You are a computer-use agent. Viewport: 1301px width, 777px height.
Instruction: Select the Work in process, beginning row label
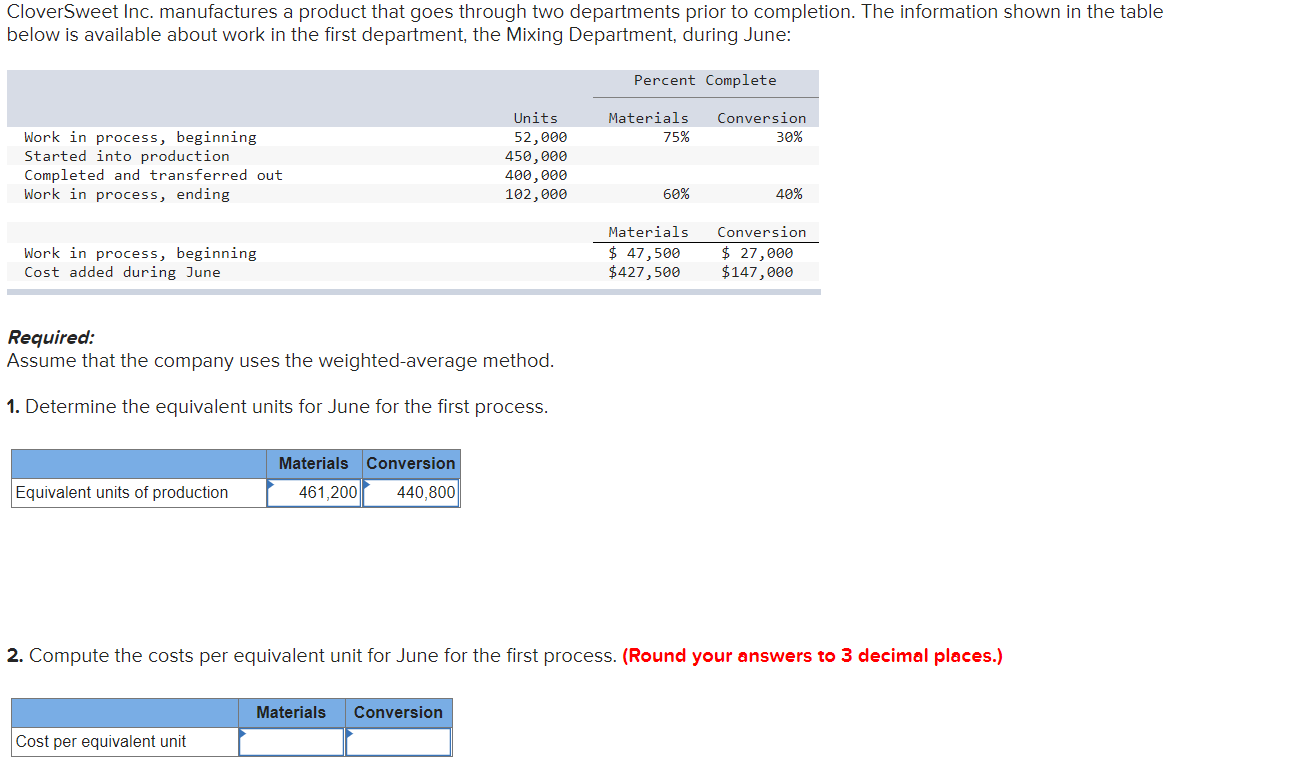point(140,137)
